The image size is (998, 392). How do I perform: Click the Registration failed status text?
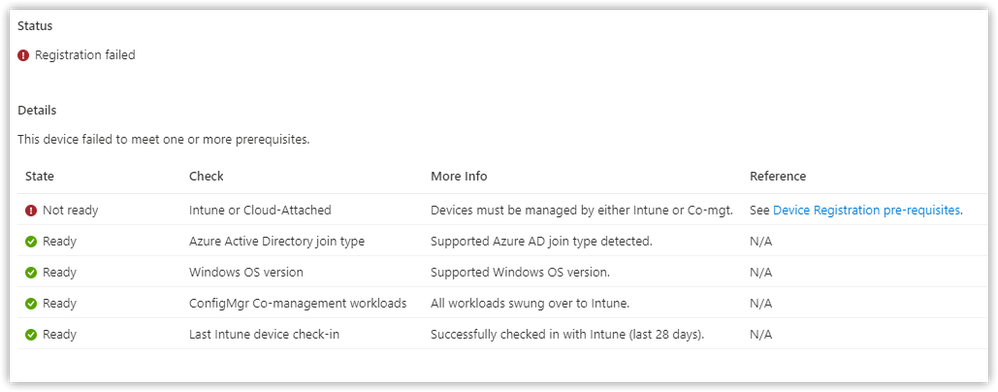[85, 55]
